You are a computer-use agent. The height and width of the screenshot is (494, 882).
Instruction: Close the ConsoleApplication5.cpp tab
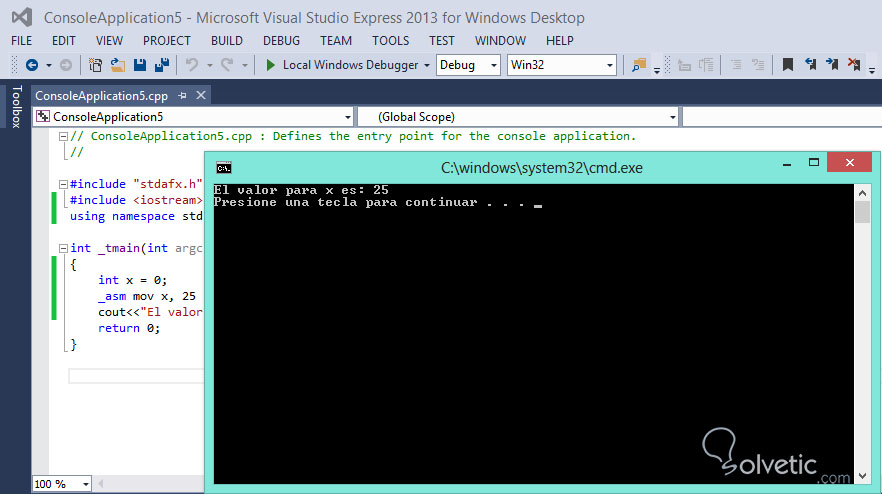[x=201, y=96]
